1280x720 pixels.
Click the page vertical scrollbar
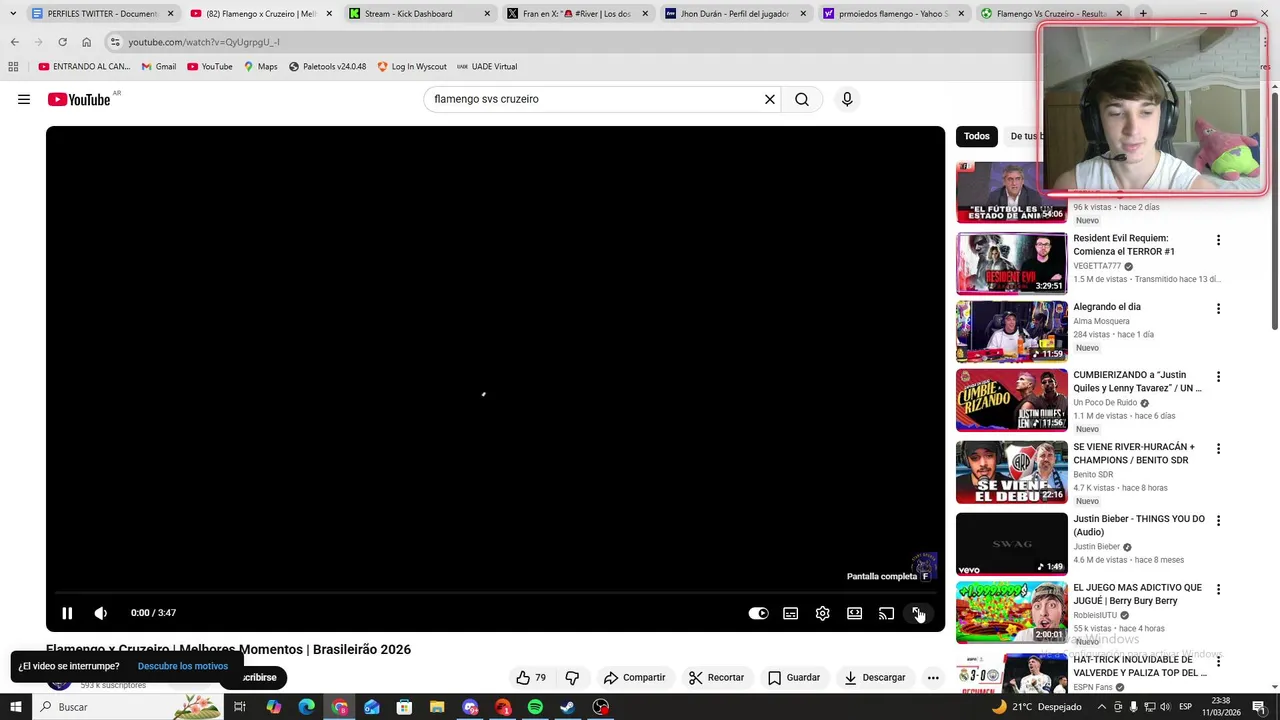[1274, 210]
